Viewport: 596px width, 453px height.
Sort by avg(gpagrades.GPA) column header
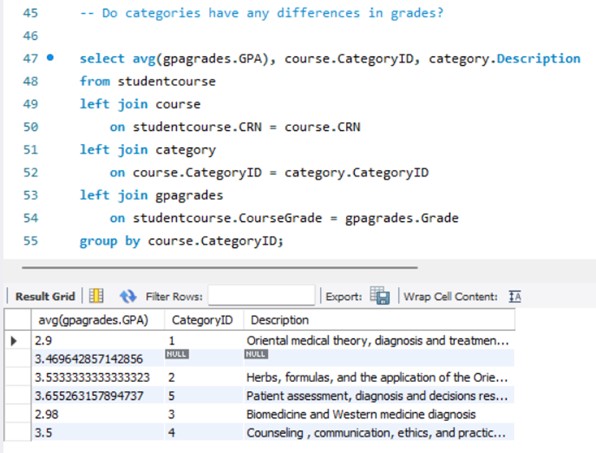(x=93, y=320)
